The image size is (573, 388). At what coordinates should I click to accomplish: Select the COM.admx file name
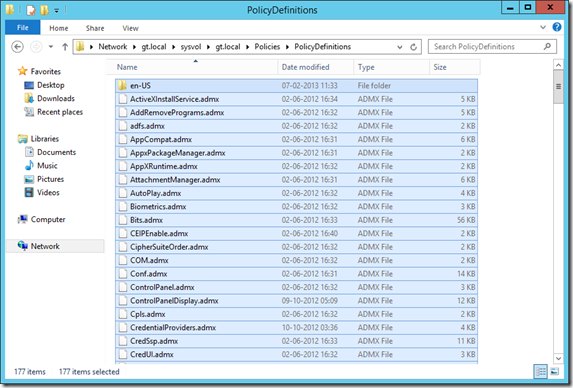click(149, 260)
